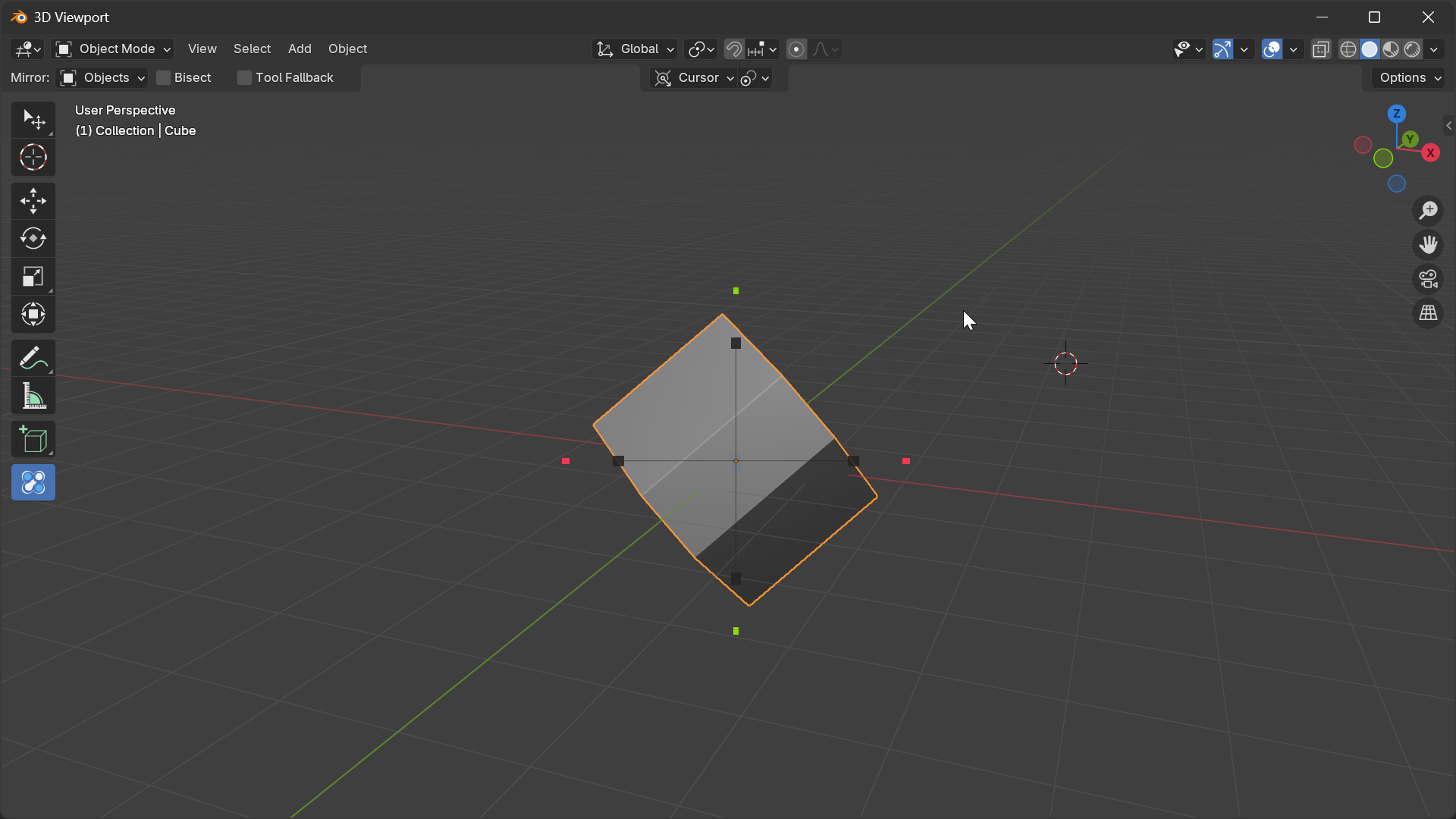
Task: Select the Scale tool
Action: coord(33,277)
